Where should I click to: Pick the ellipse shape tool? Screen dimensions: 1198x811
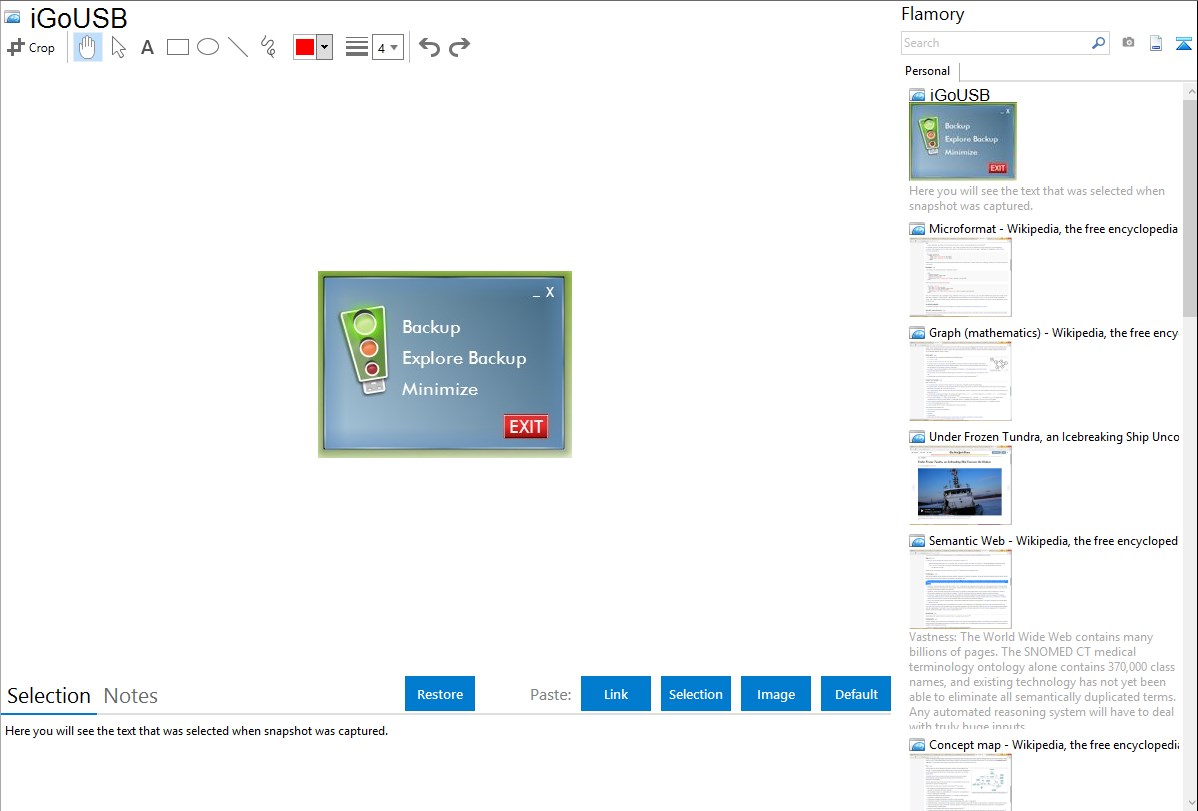[x=208, y=47]
